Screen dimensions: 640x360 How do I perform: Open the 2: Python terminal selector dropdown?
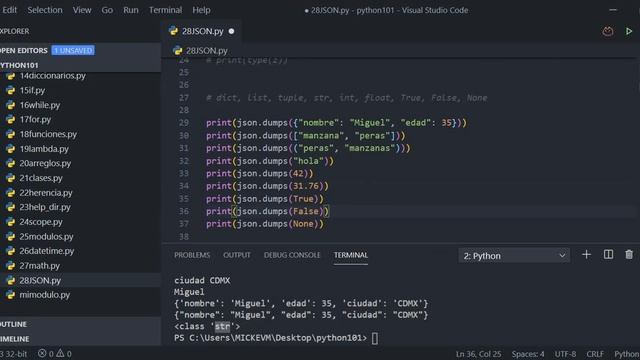(x=514, y=256)
